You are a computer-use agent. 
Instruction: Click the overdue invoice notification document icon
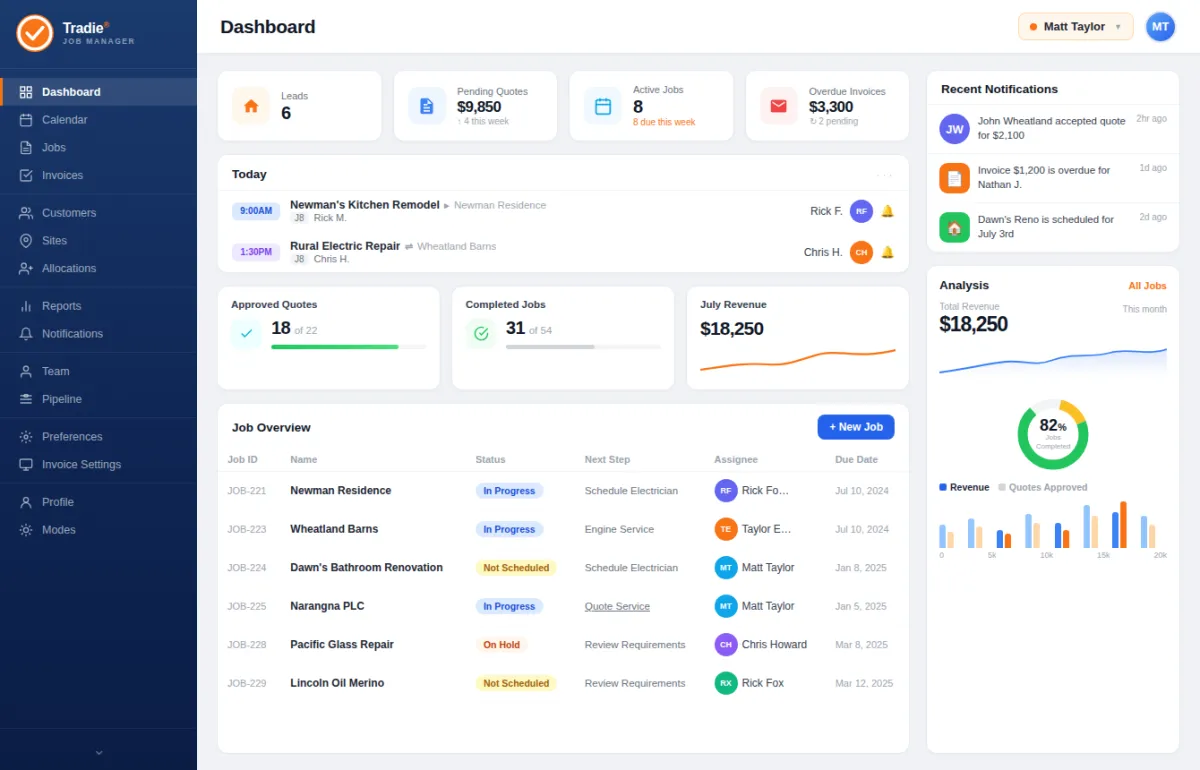click(954, 178)
